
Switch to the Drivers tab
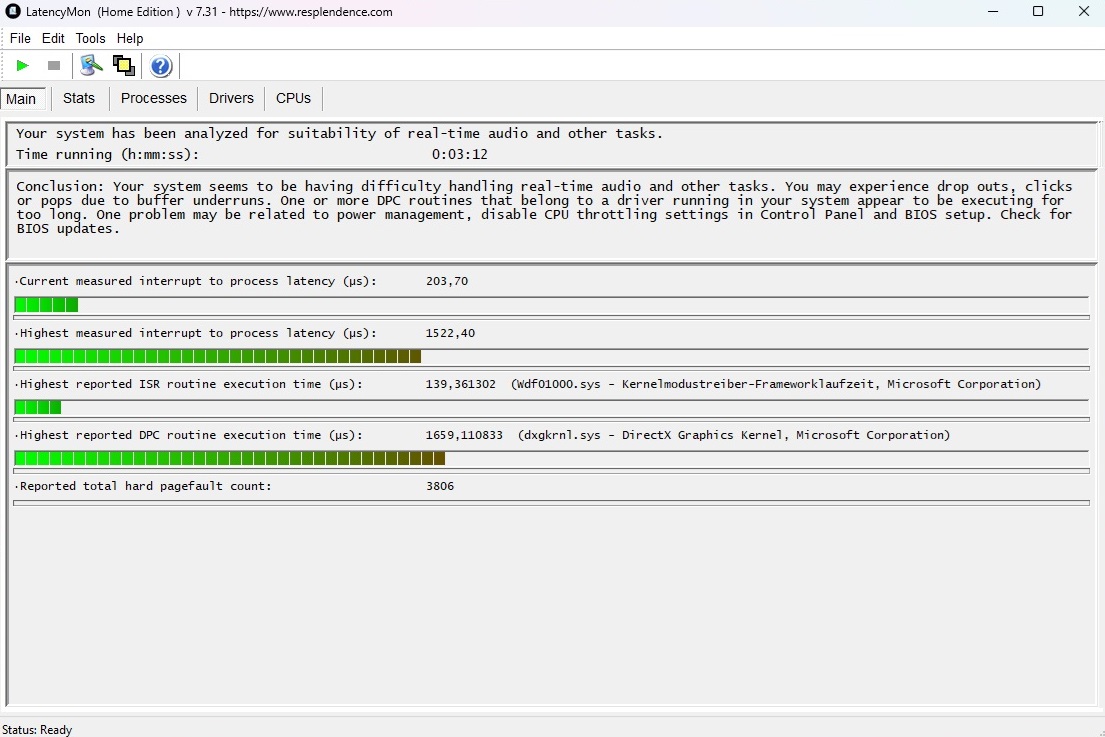pyautogui.click(x=231, y=98)
